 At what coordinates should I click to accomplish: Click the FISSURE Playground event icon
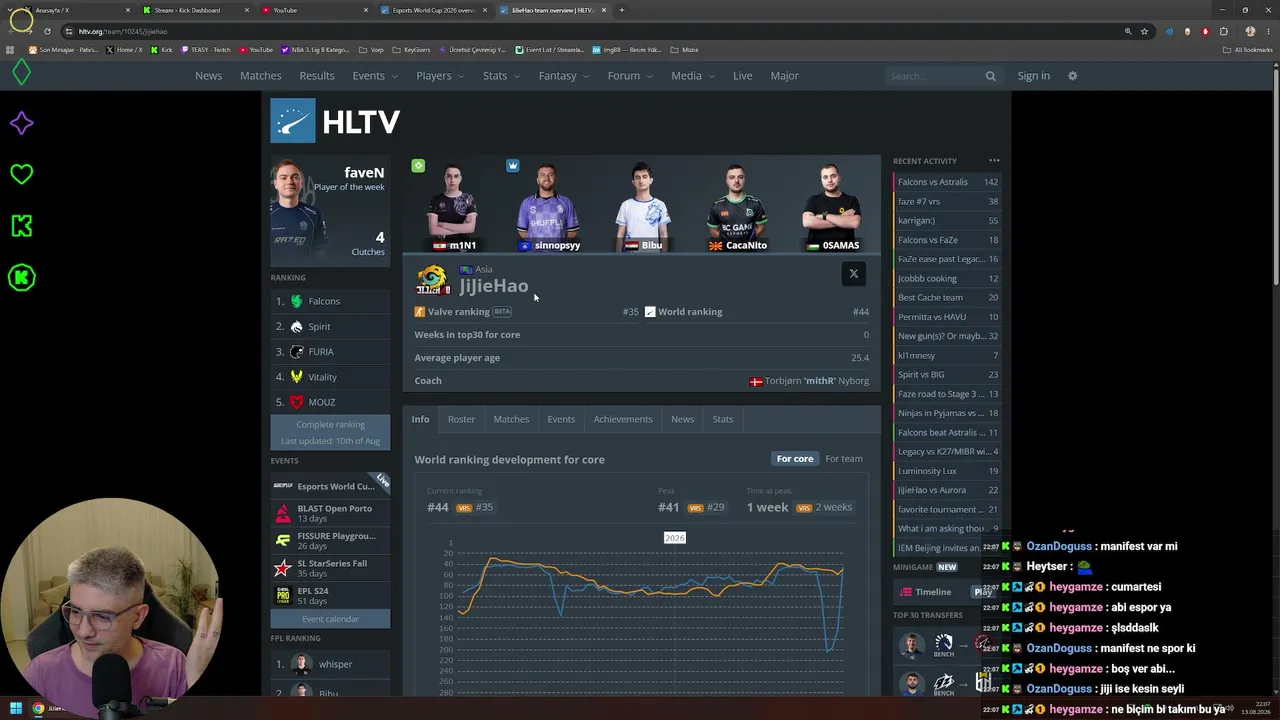click(283, 541)
